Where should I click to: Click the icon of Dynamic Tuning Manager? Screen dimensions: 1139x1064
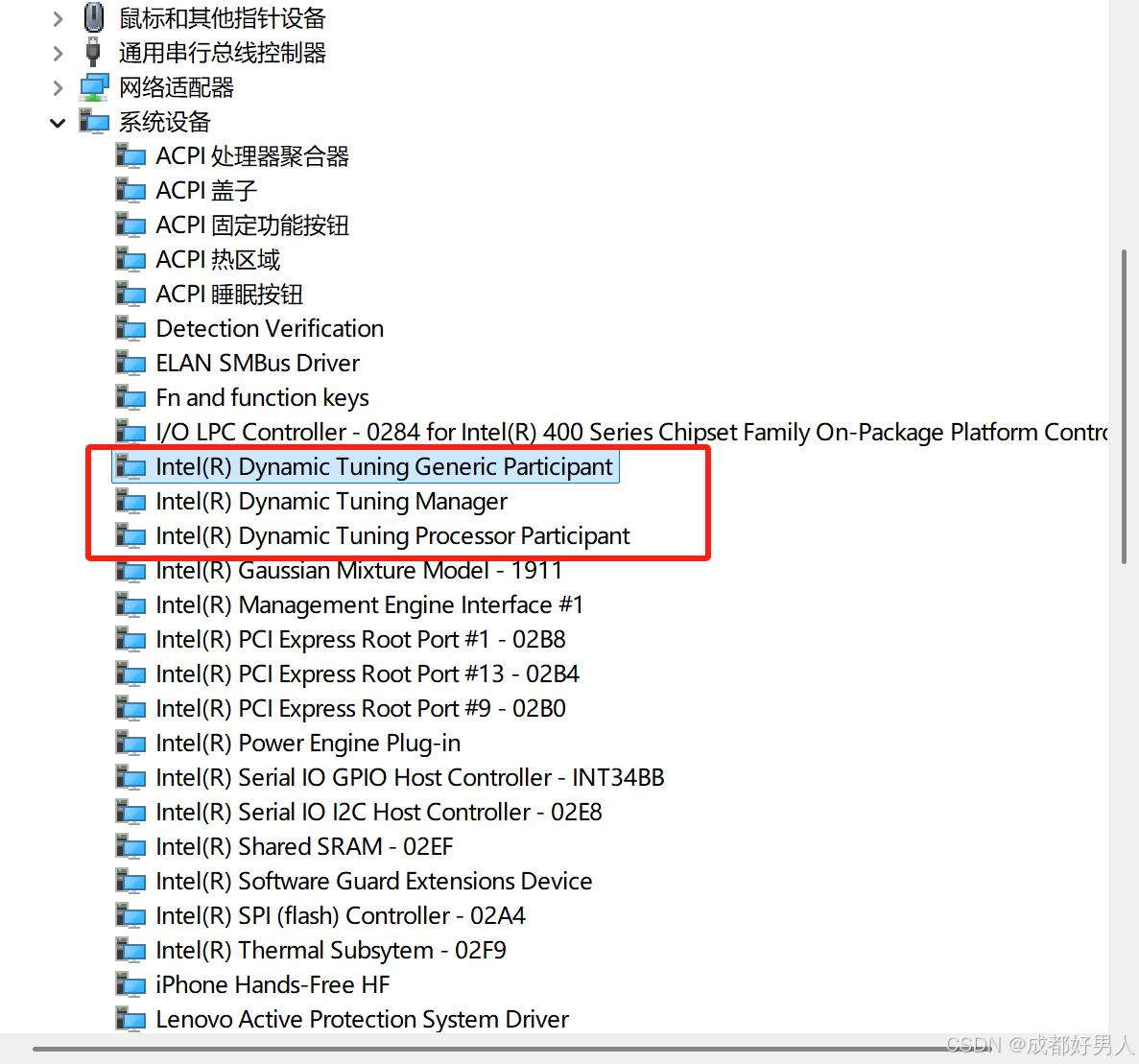tap(131, 501)
